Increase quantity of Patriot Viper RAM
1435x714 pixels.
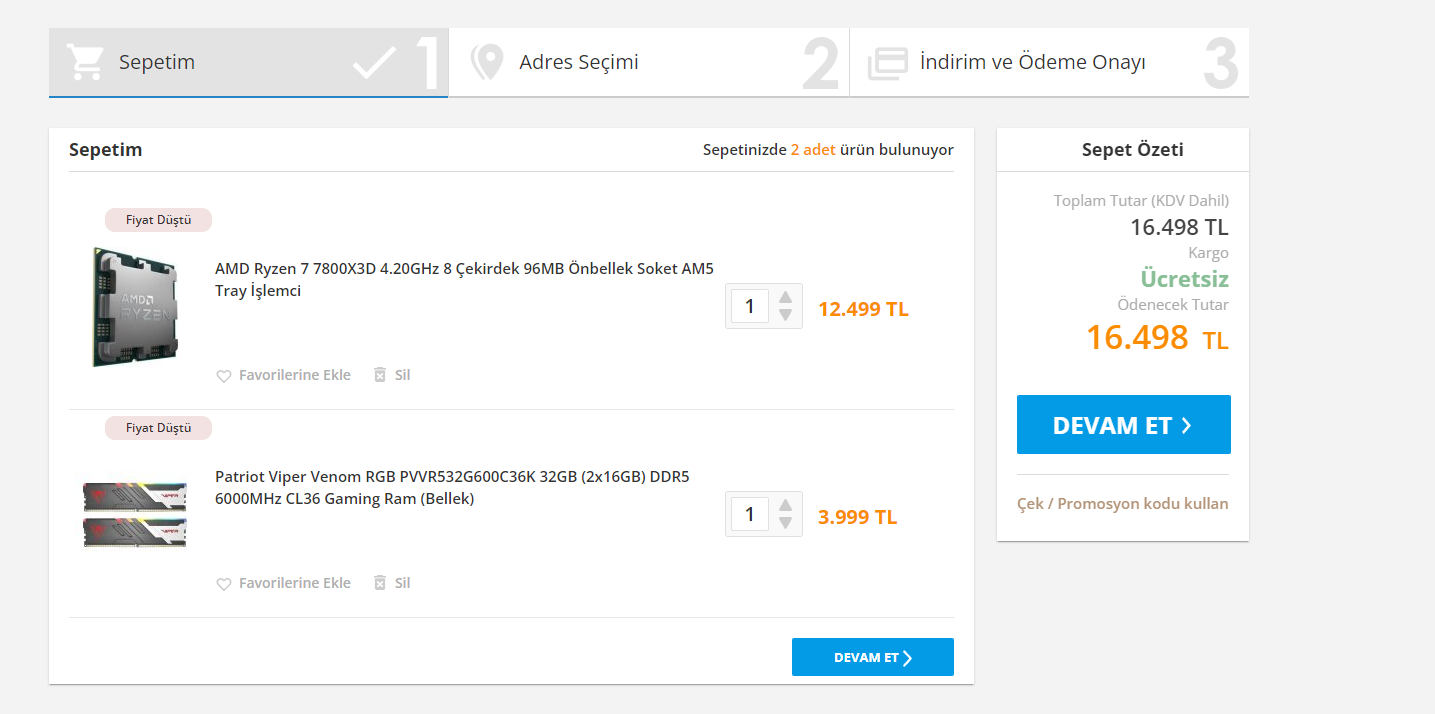point(785,505)
